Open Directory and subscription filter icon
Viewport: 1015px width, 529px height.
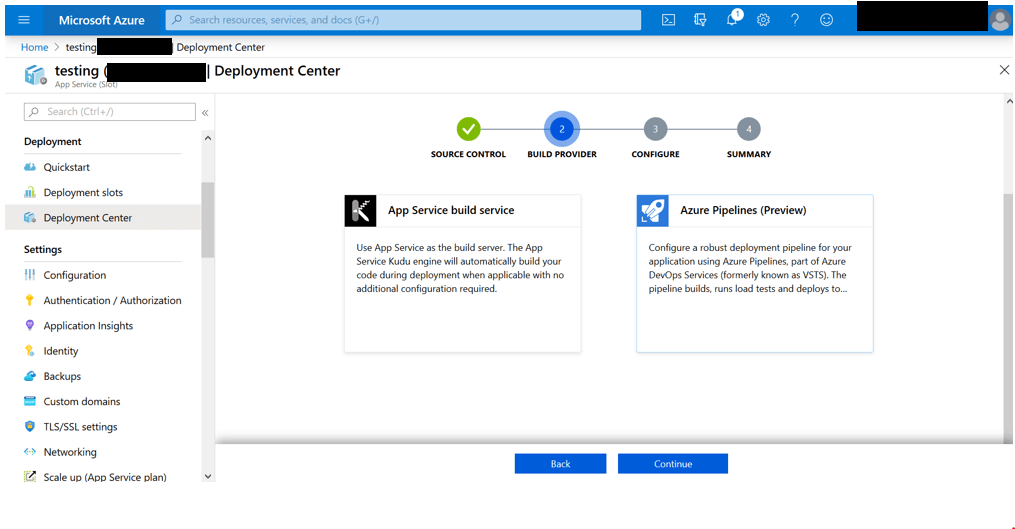pos(700,20)
